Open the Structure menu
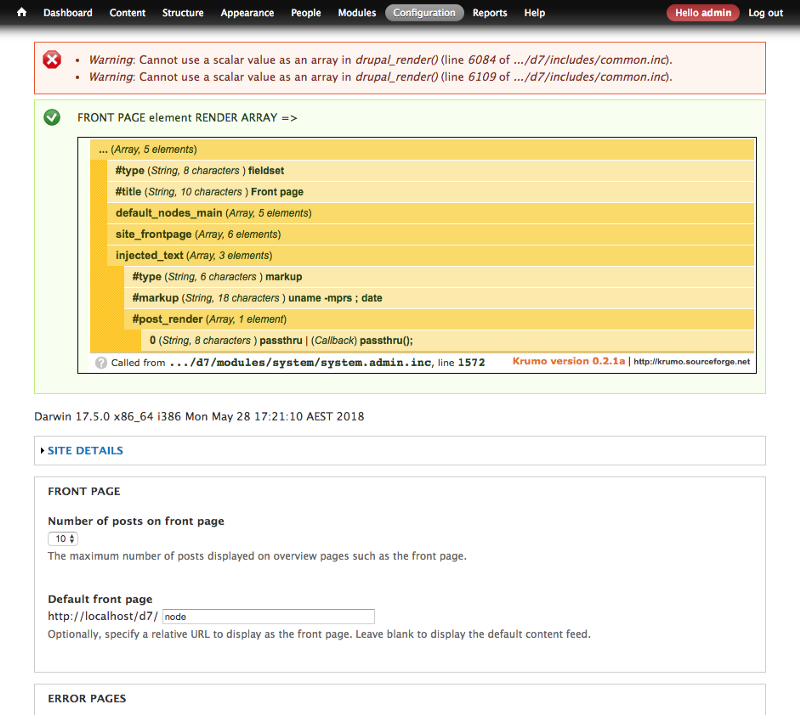800x715 pixels. (x=183, y=13)
